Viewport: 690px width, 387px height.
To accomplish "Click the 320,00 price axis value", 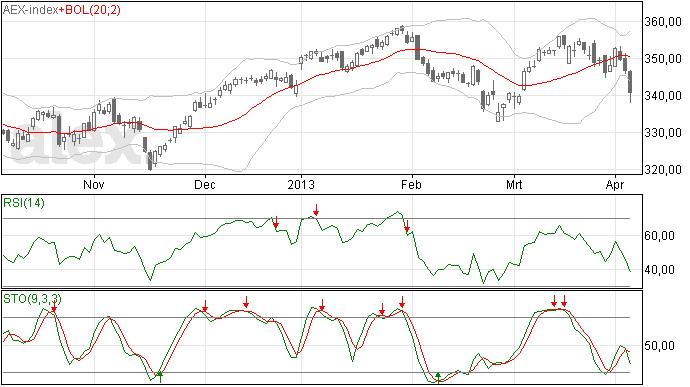I will (663, 170).
